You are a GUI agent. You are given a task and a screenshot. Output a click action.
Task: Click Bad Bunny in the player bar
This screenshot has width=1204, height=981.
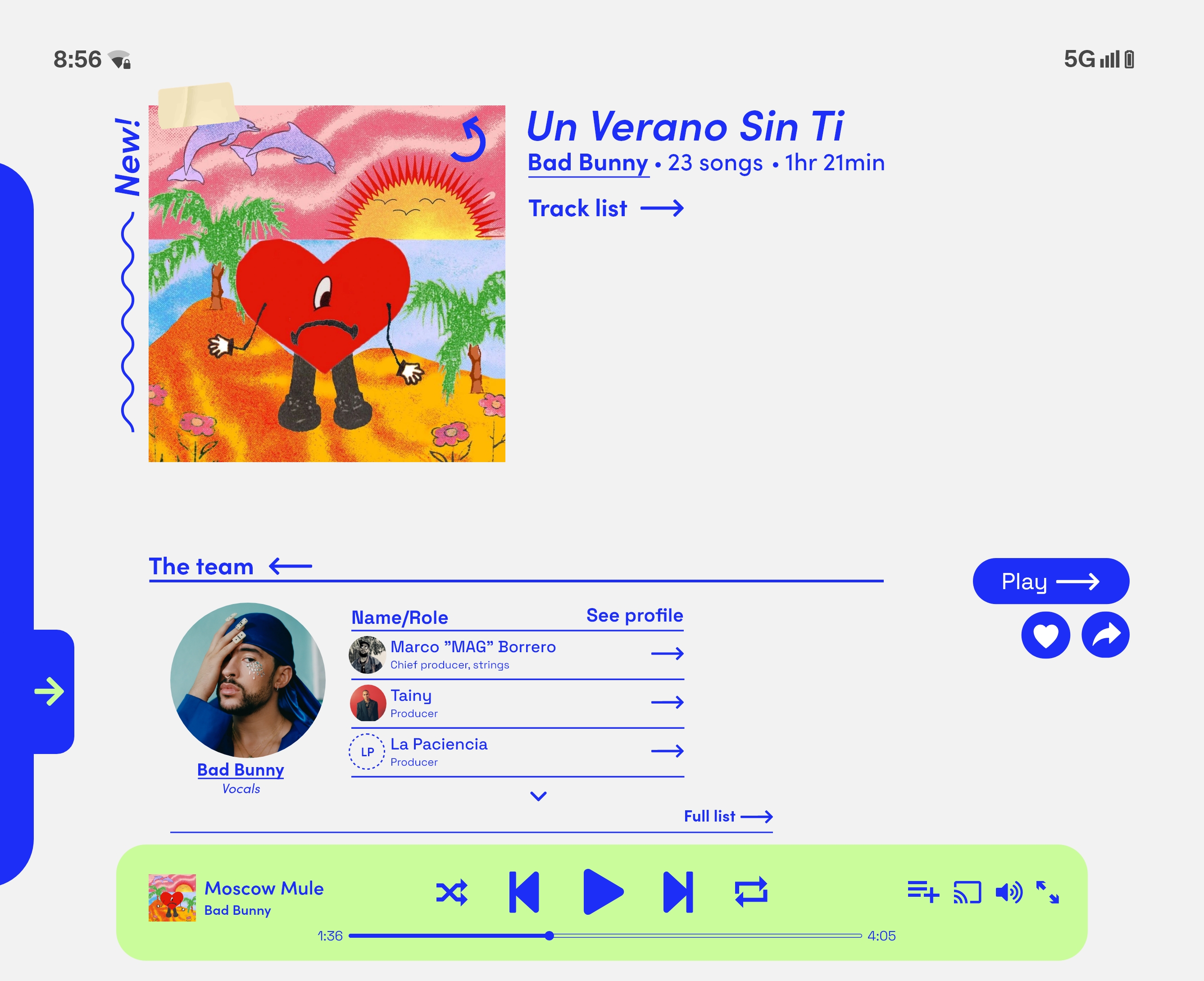237,910
